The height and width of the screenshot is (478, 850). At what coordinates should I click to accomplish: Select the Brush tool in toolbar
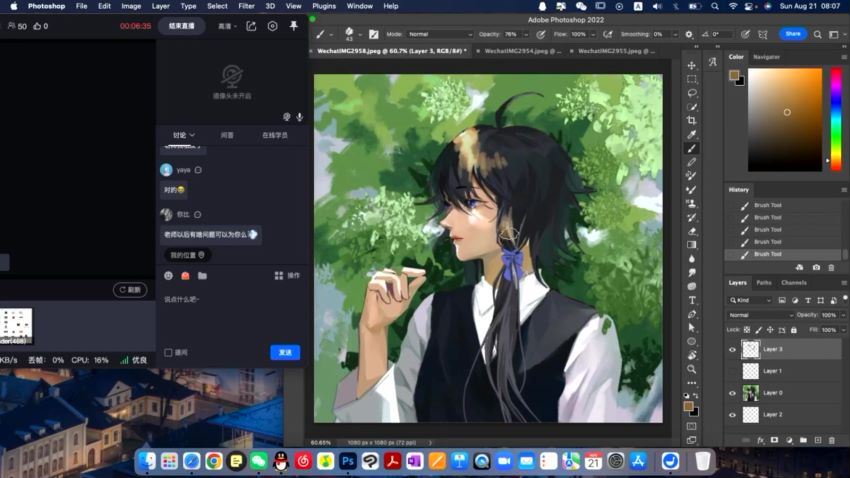pos(691,148)
